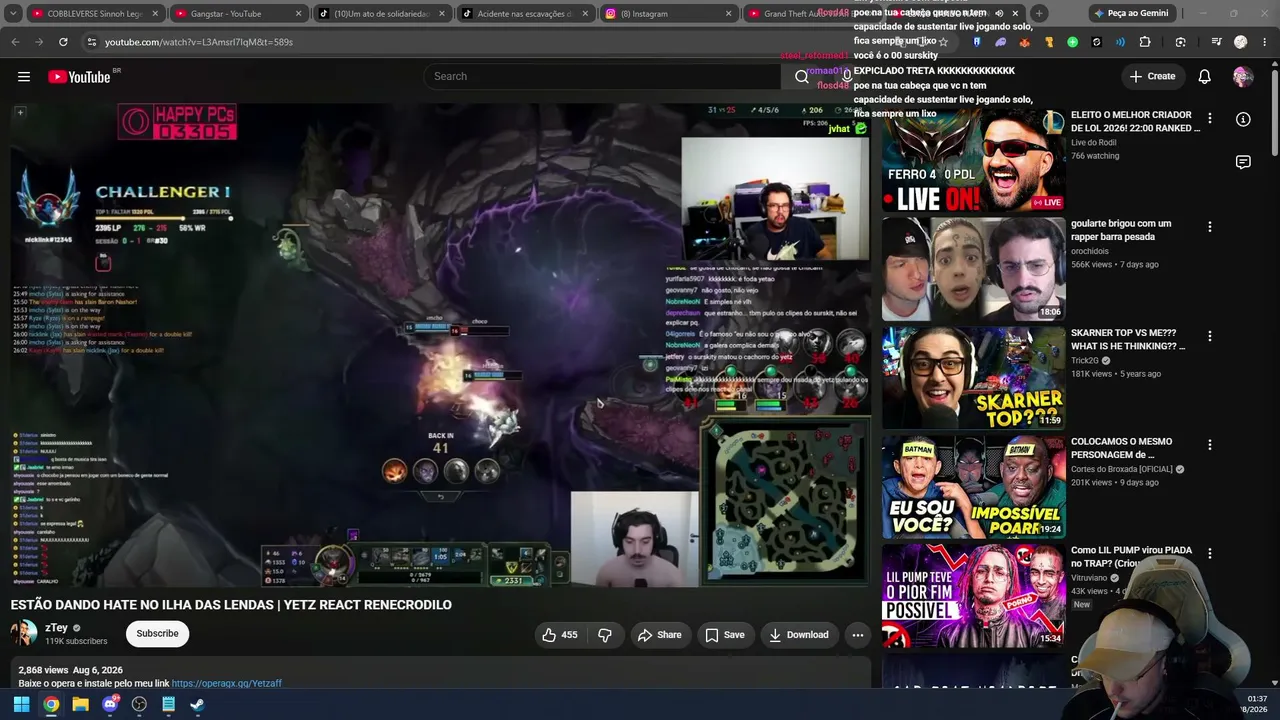Viewport: 1280px width, 720px height.
Task: Open the YouTube guide hamburger menu
Action: pyautogui.click(x=24, y=77)
